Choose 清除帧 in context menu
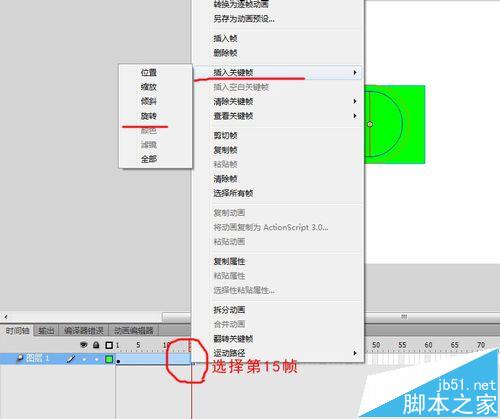Viewport: 500px width, 419px height. point(225,179)
